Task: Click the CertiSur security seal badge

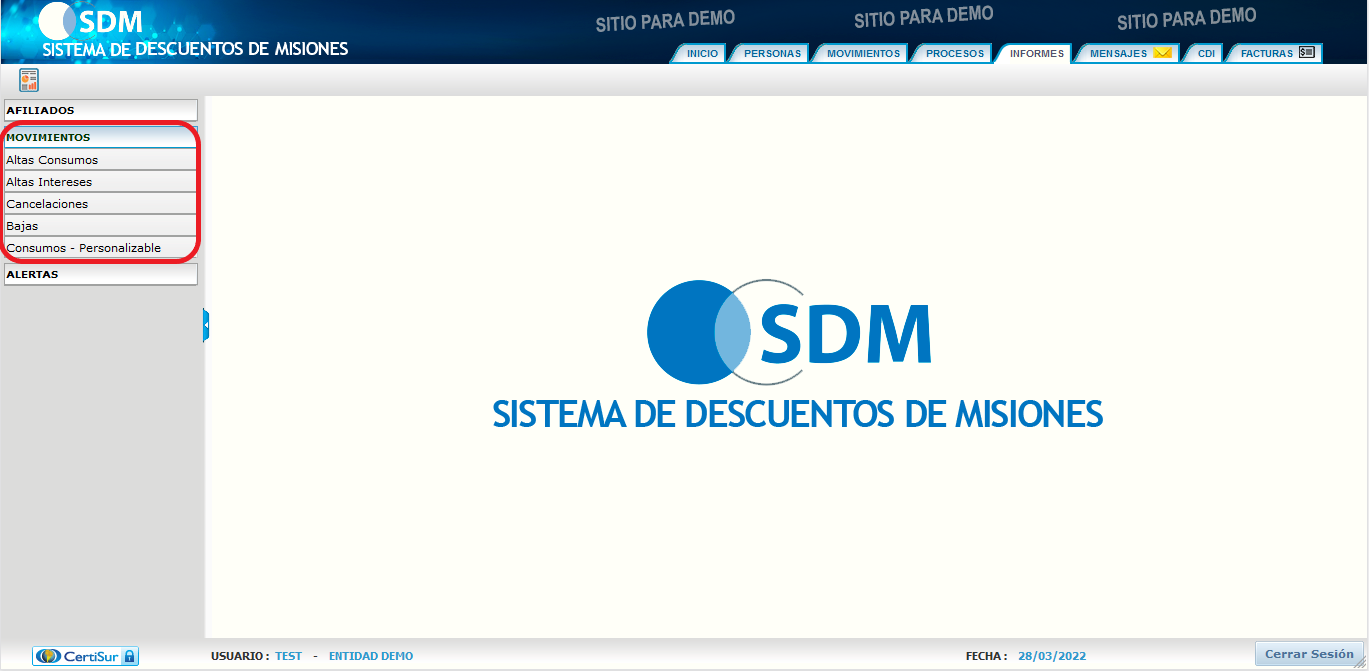Action: pos(86,656)
